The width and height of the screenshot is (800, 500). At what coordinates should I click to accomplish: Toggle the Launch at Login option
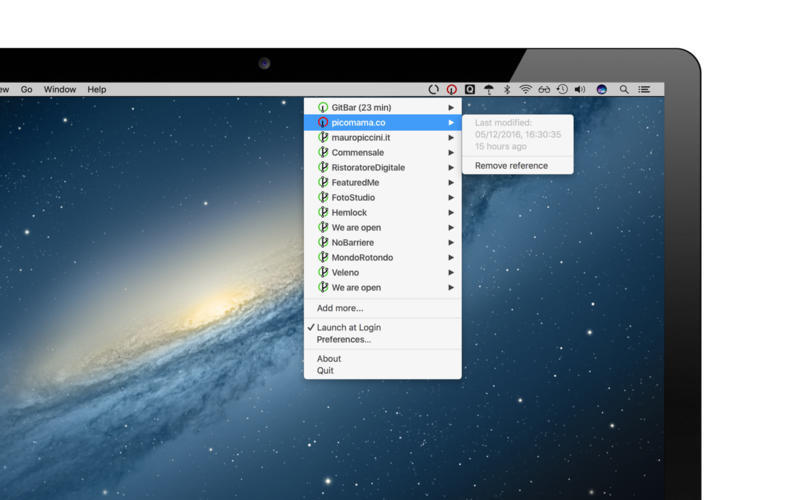[x=348, y=327]
